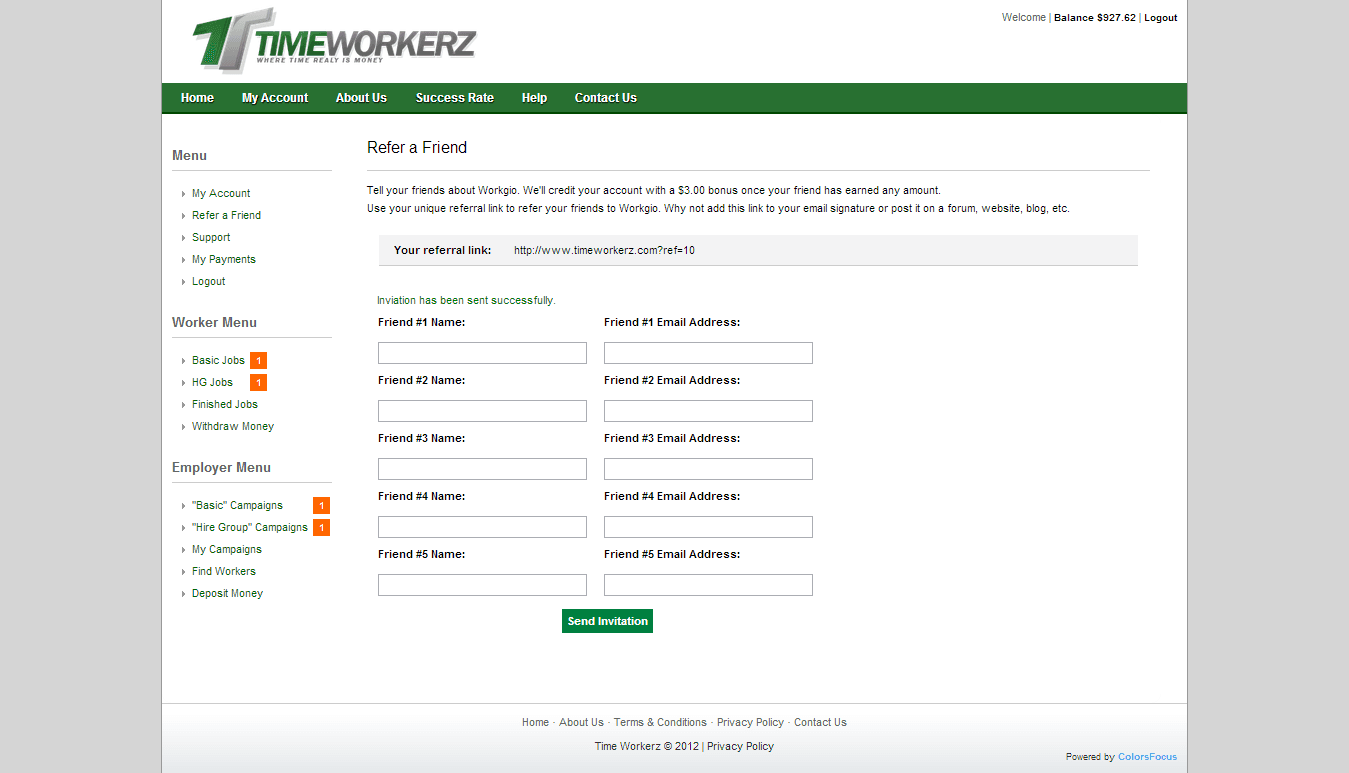Open Deposit Money link

(227, 594)
